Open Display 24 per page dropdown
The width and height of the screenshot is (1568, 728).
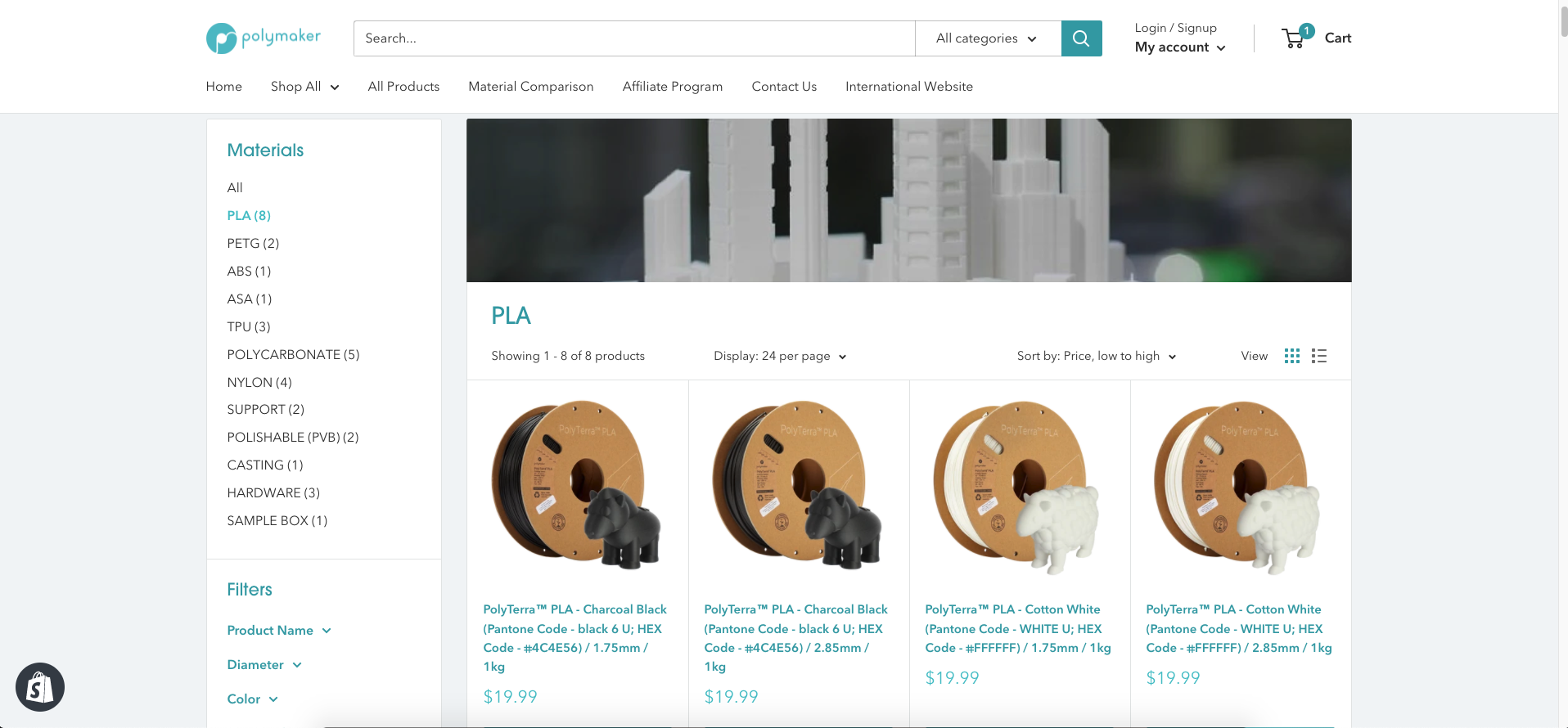[780, 356]
